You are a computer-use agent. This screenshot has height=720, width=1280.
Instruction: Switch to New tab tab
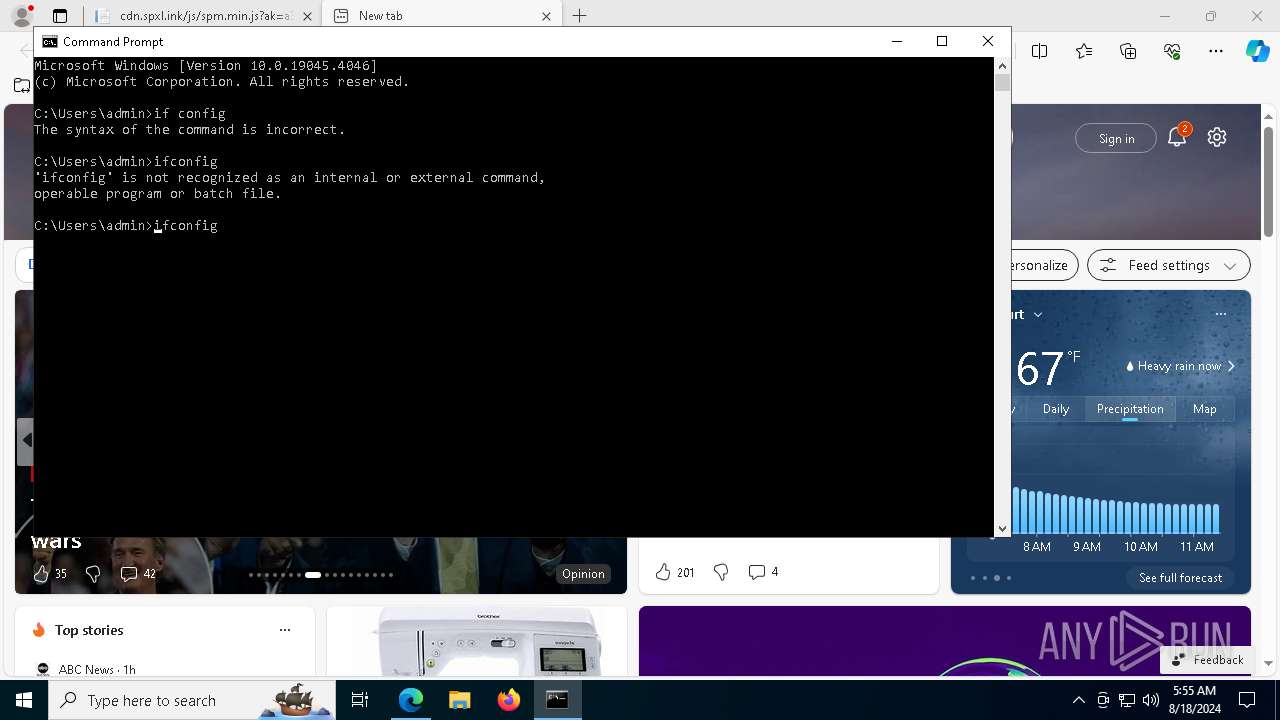(x=443, y=16)
